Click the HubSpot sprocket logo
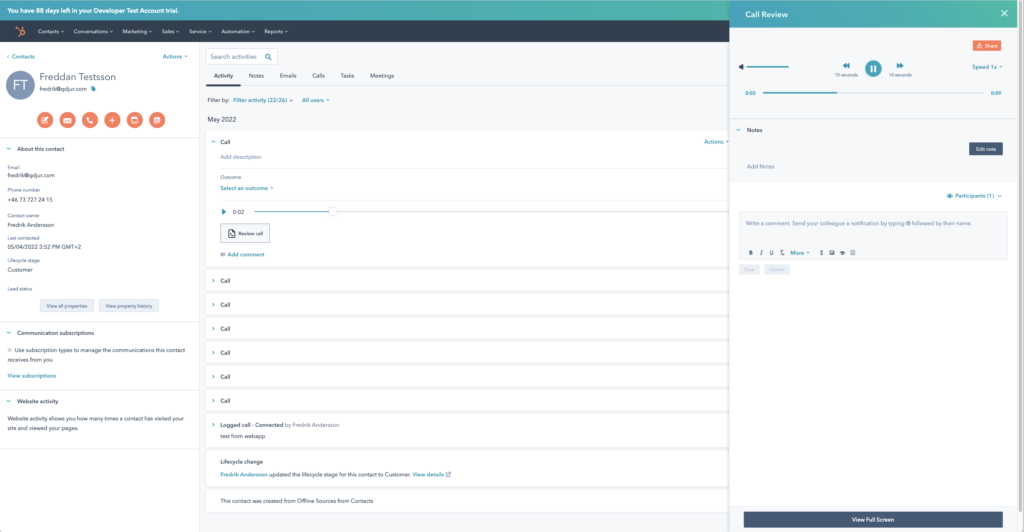The width and height of the screenshot is (1024, 532). pos(20,31)
